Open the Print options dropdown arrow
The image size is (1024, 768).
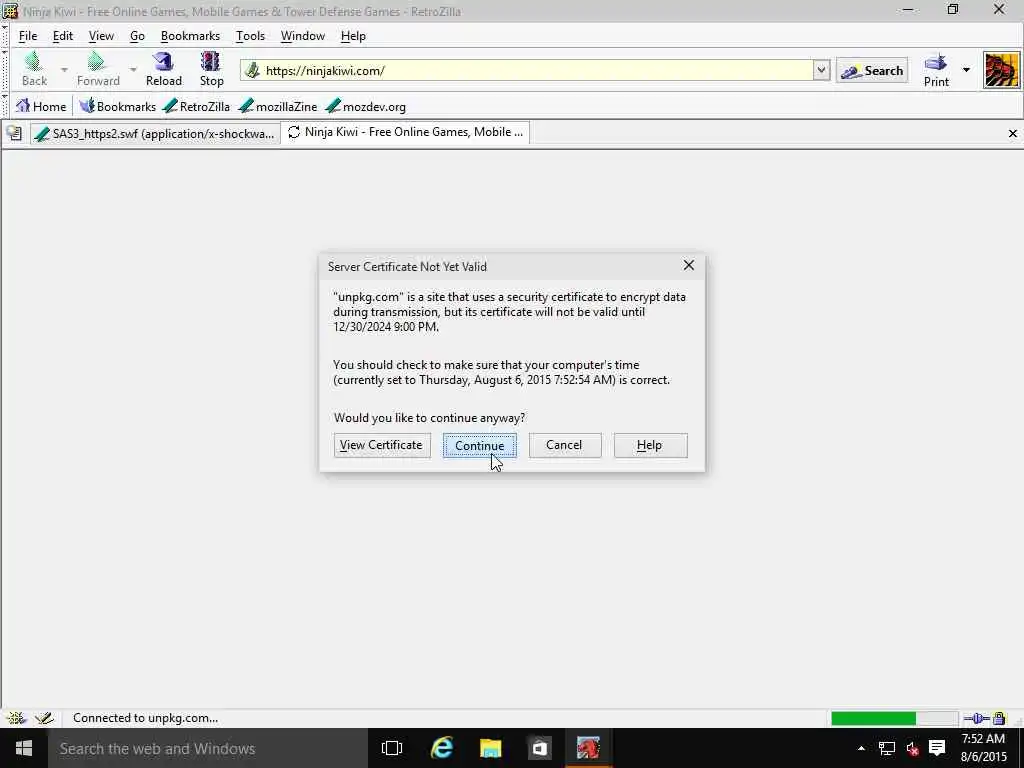[x=966, y=70]
